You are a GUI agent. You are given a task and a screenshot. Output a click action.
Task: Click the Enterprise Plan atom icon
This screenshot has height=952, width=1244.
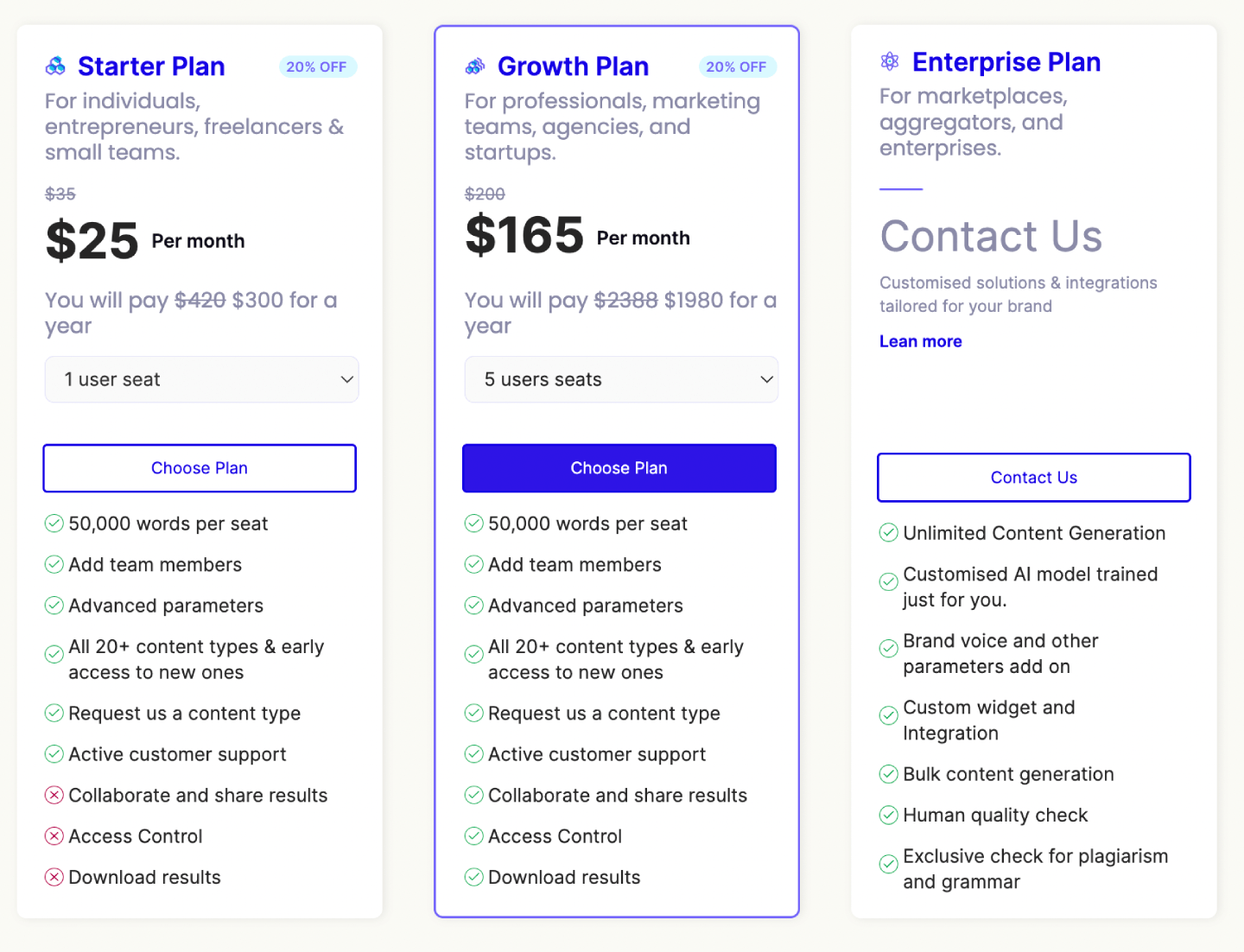[x=890, y=61]
